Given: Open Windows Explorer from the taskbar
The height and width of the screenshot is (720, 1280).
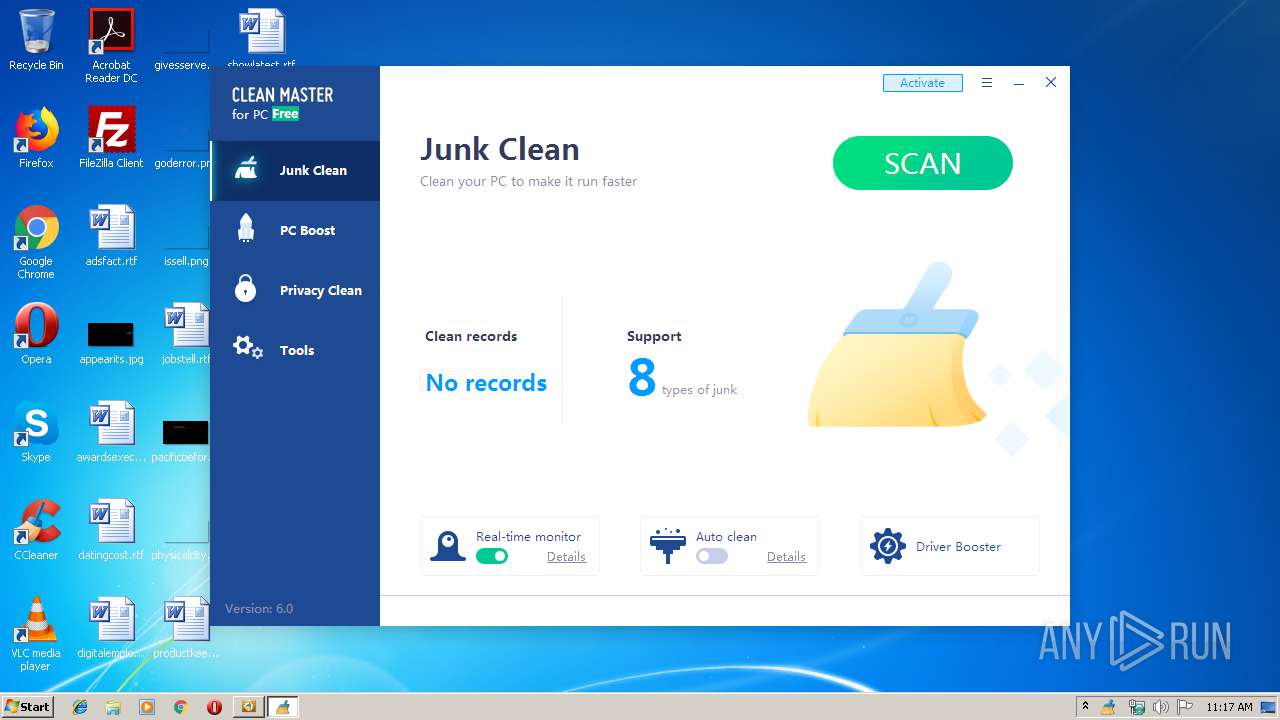Looking at the screenshot, I should pos(113,707).
